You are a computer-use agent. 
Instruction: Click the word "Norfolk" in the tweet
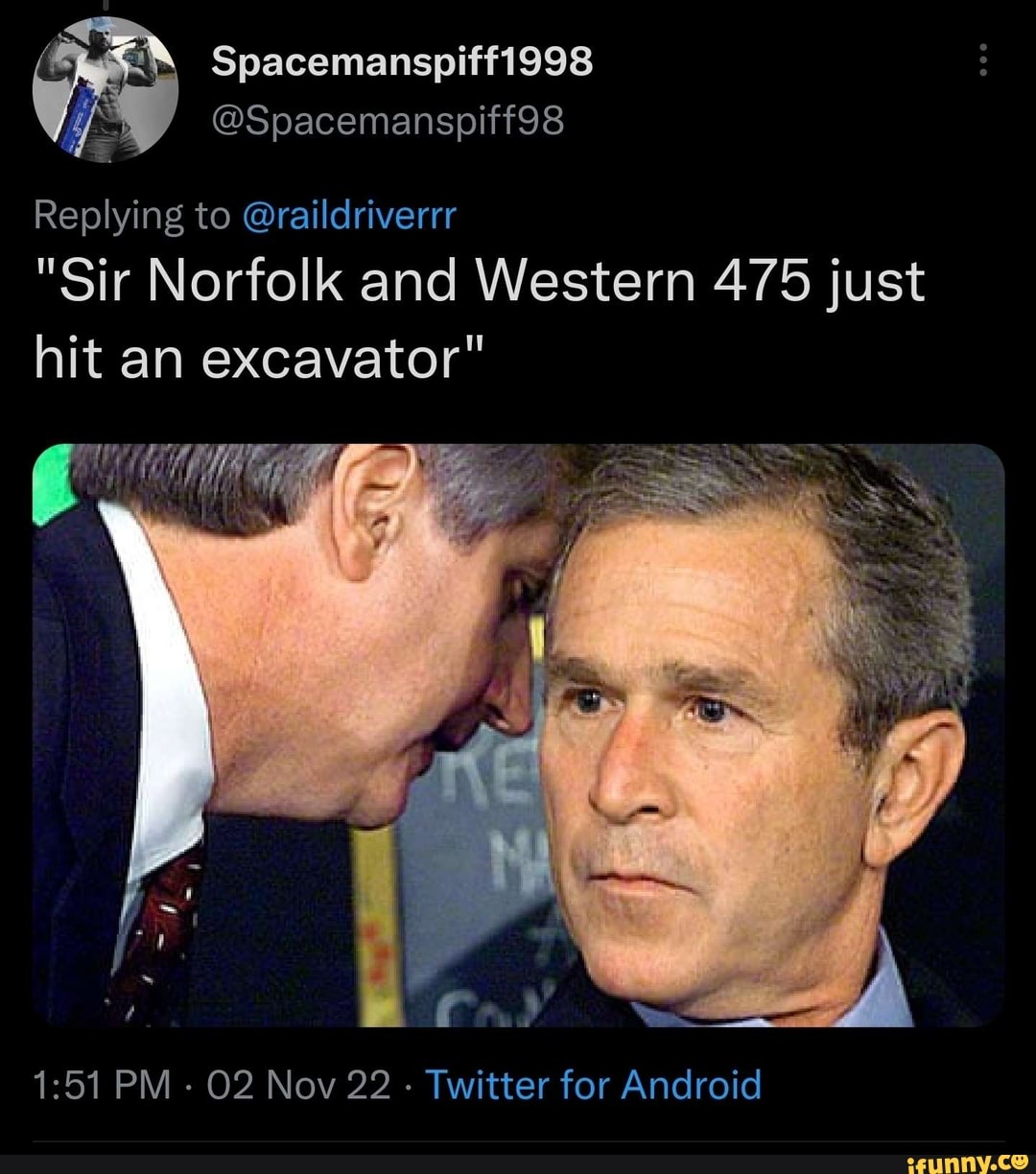tap(250, 283)
